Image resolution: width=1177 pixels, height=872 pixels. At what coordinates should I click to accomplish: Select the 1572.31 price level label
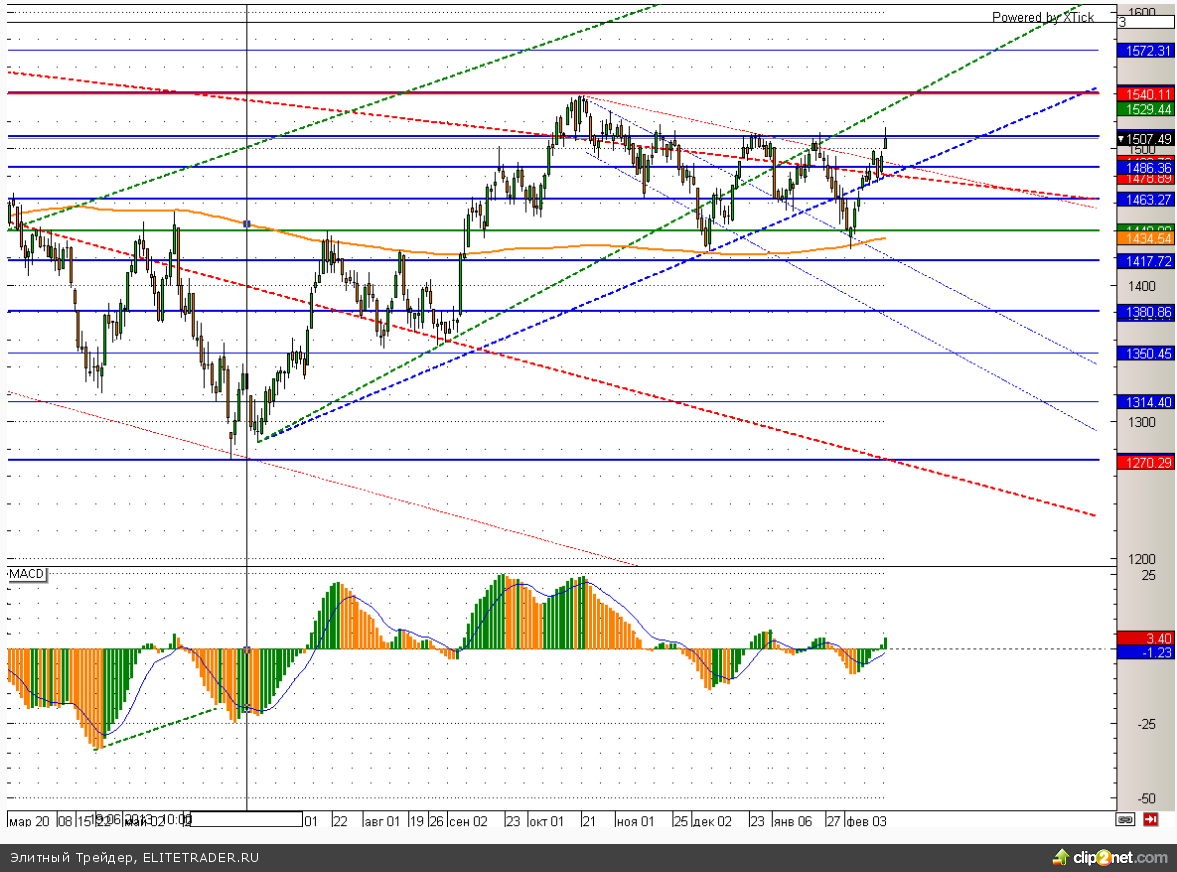[x=1145, y=50]
